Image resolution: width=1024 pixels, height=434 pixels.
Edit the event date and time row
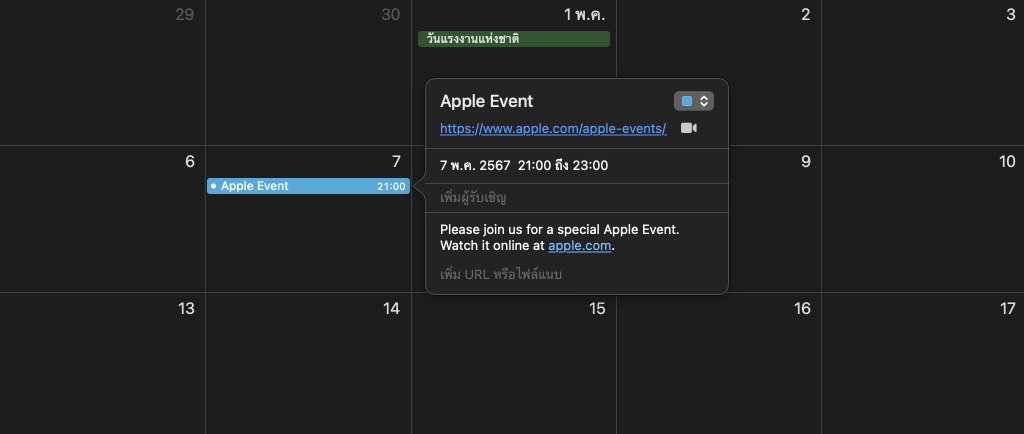pyautogui.click(x=524, y=166)
